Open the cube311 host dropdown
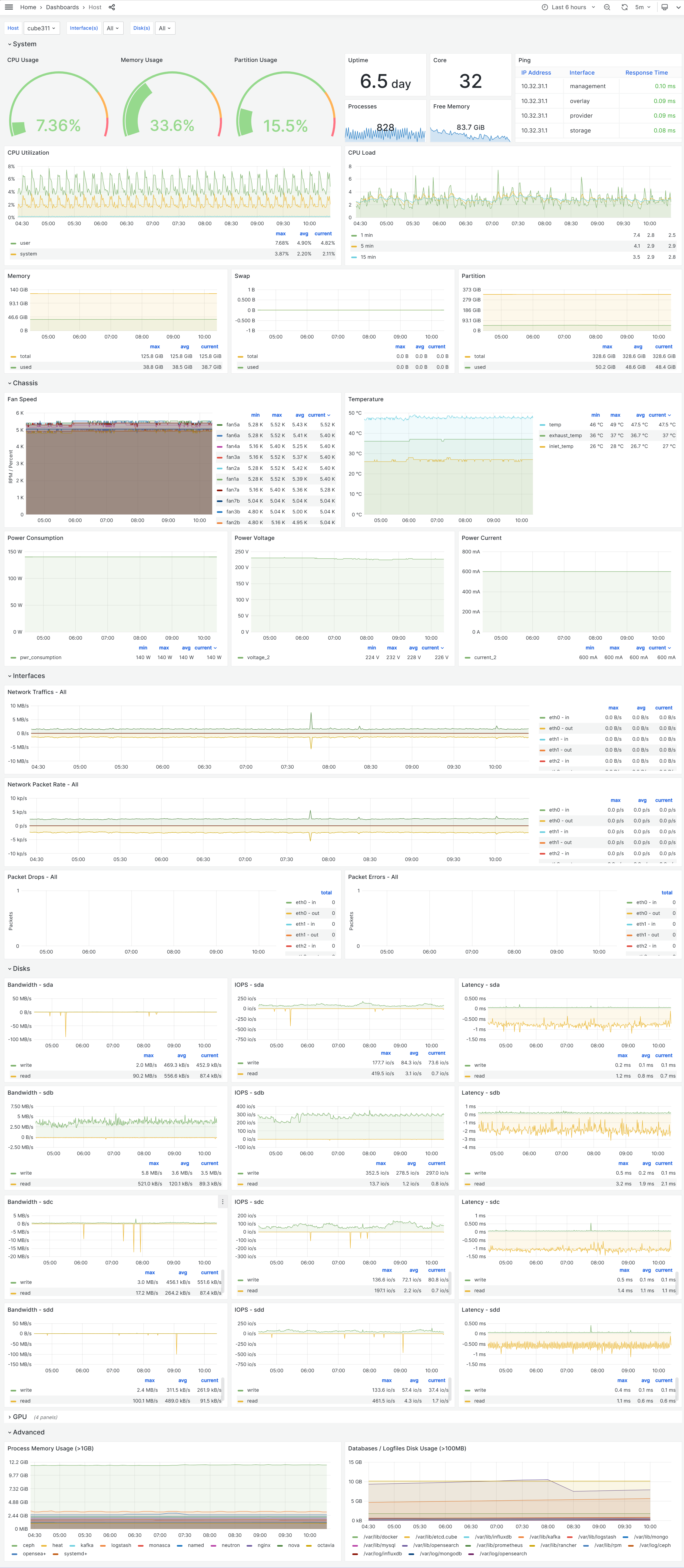Viewport: 684px width, 1568px height. [x=41, y=28]
